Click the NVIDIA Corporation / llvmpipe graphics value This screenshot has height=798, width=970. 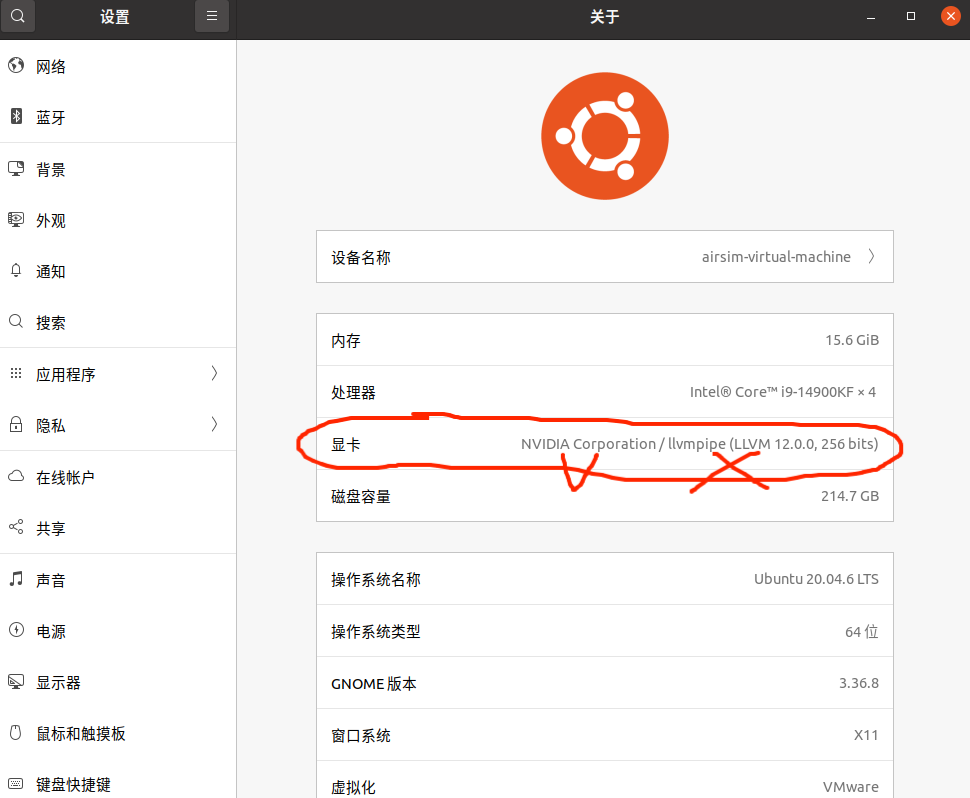699,444
